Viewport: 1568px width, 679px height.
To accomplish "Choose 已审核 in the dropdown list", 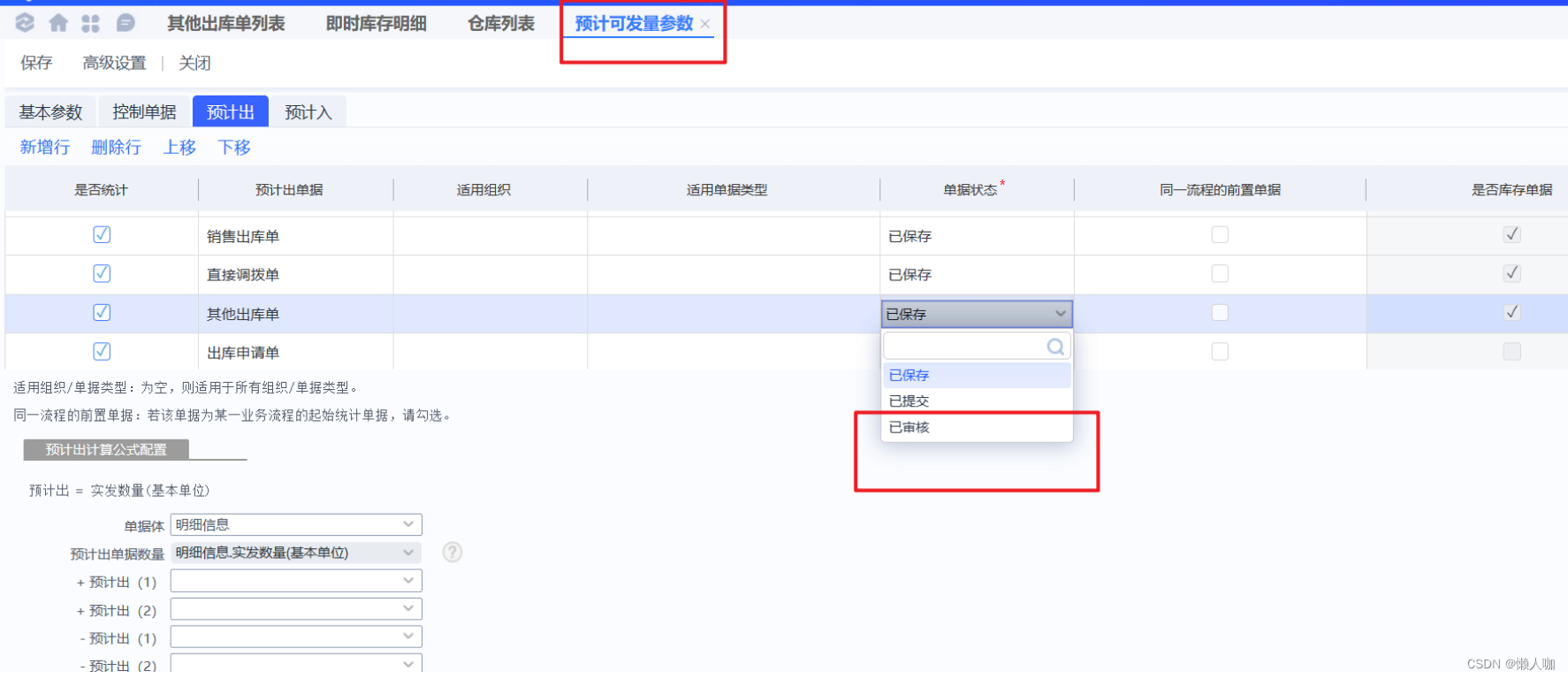I will [977, 427].
